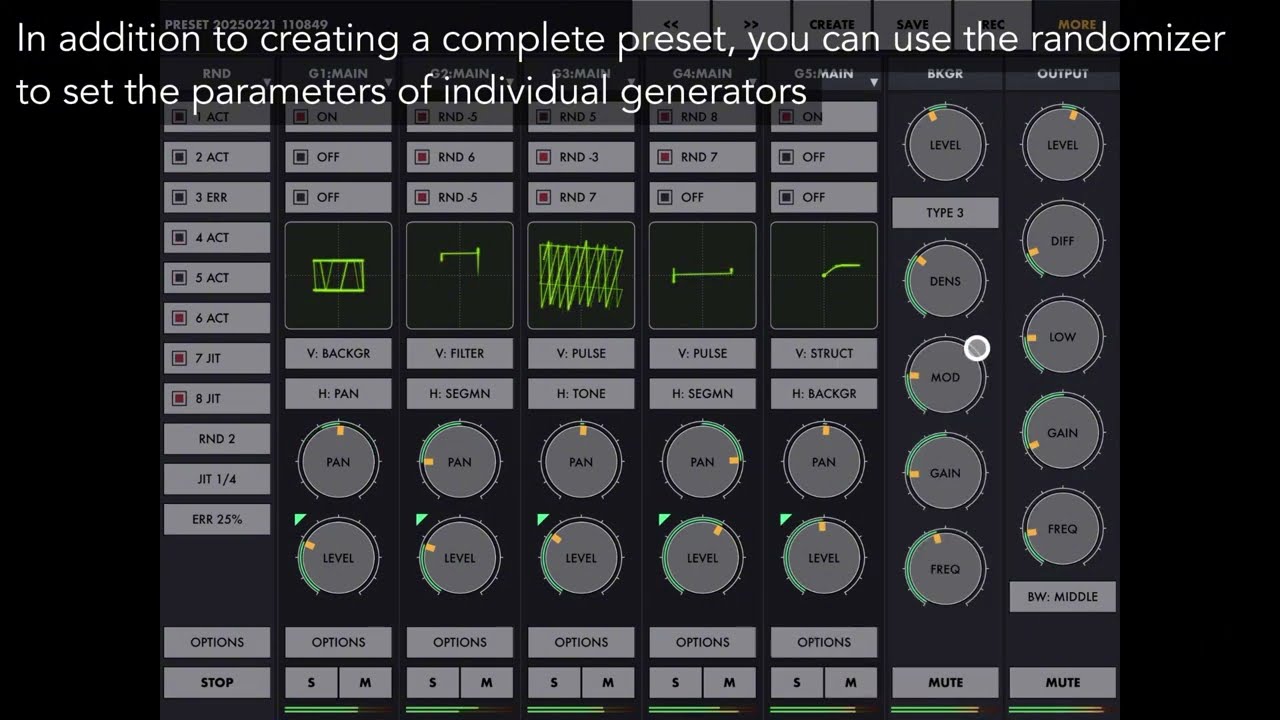
Task: Click the BKGR DENS knob
Action: 945,281
